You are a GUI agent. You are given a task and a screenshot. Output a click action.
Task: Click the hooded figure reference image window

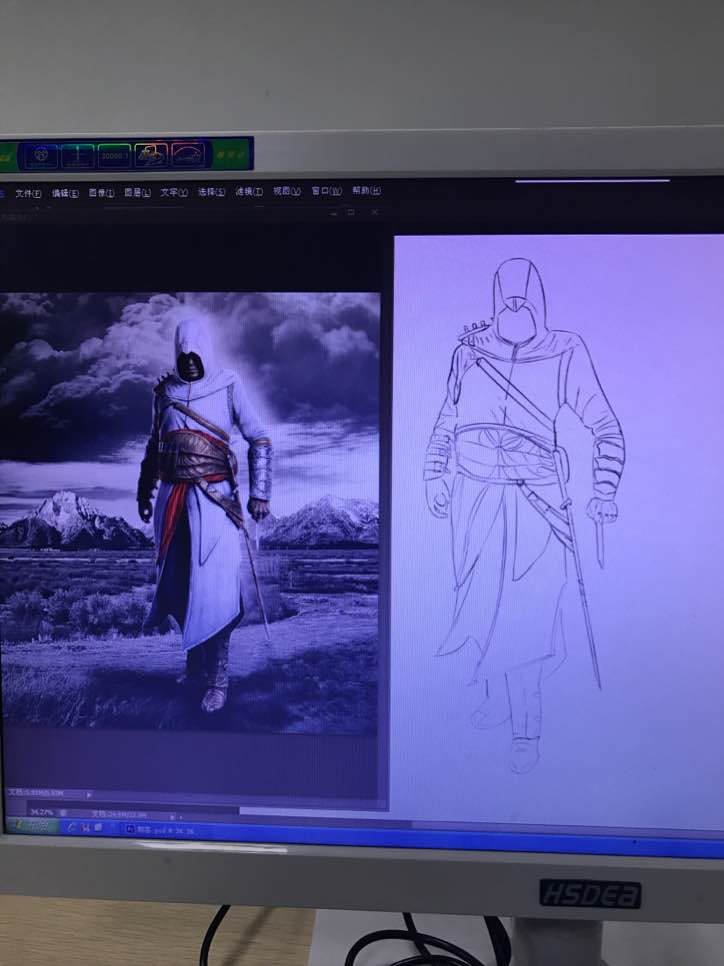(190, 513)
